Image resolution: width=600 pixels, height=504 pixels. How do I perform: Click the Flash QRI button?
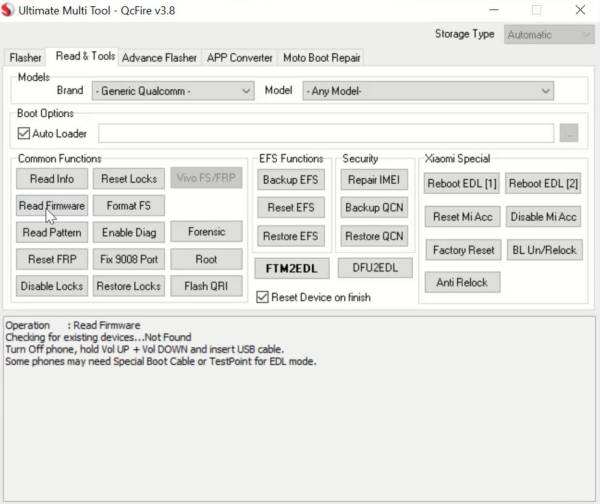tap(206, 286)
